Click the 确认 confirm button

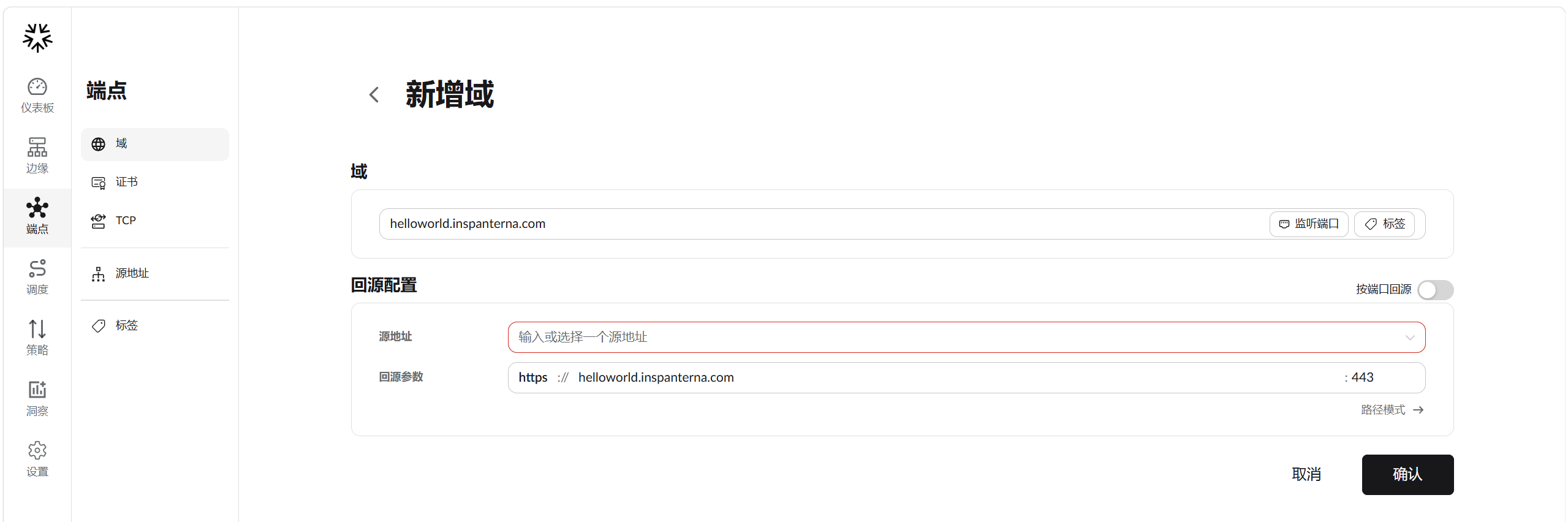[x=1407, y=475]
